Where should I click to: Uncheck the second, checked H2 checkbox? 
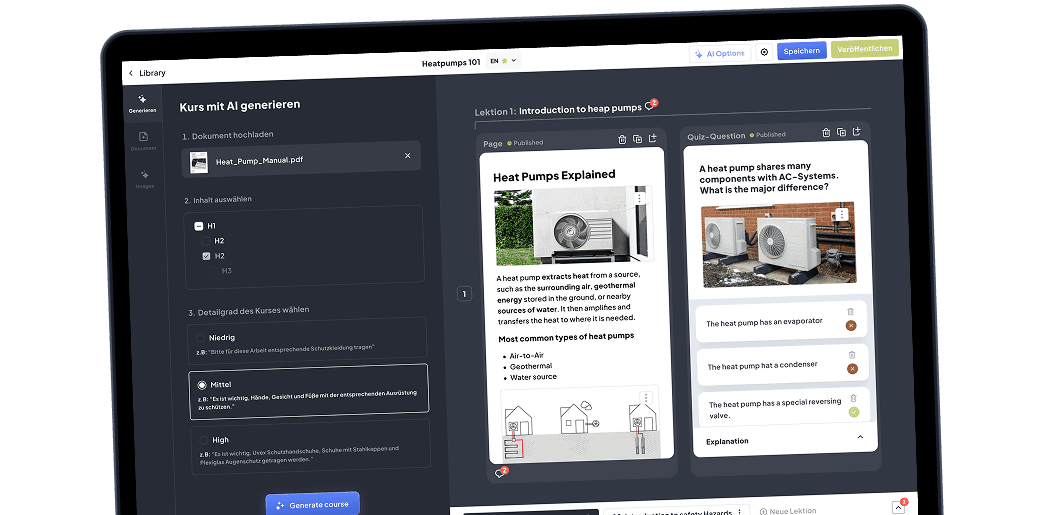pyautogui.click(x=206, y=256)
